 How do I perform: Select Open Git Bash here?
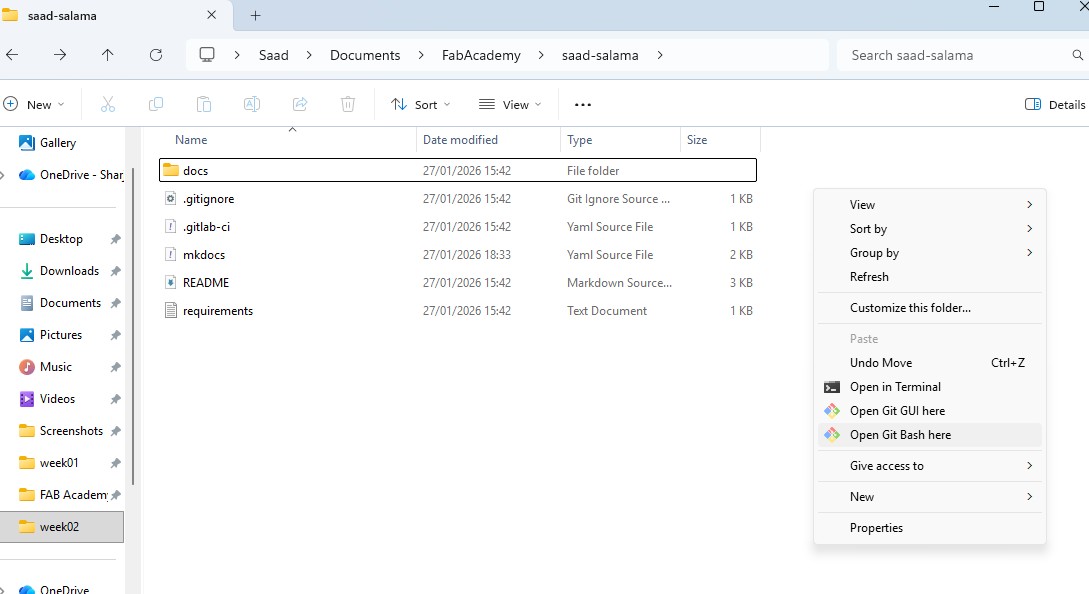click(x=930, y=435)
